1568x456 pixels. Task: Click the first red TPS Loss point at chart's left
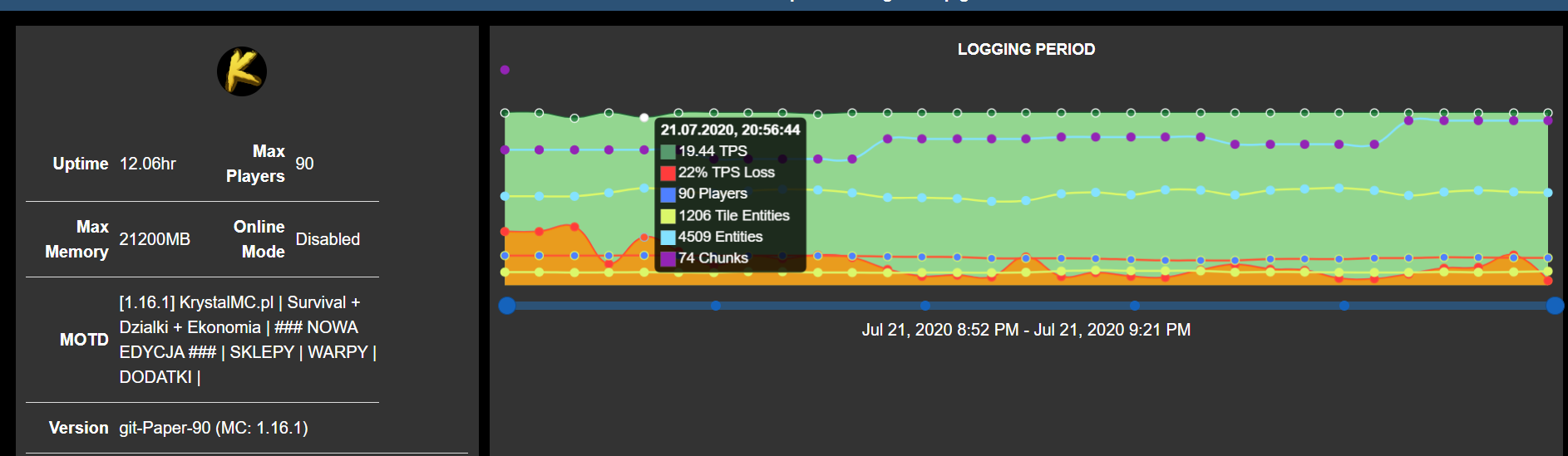[505, 232]
